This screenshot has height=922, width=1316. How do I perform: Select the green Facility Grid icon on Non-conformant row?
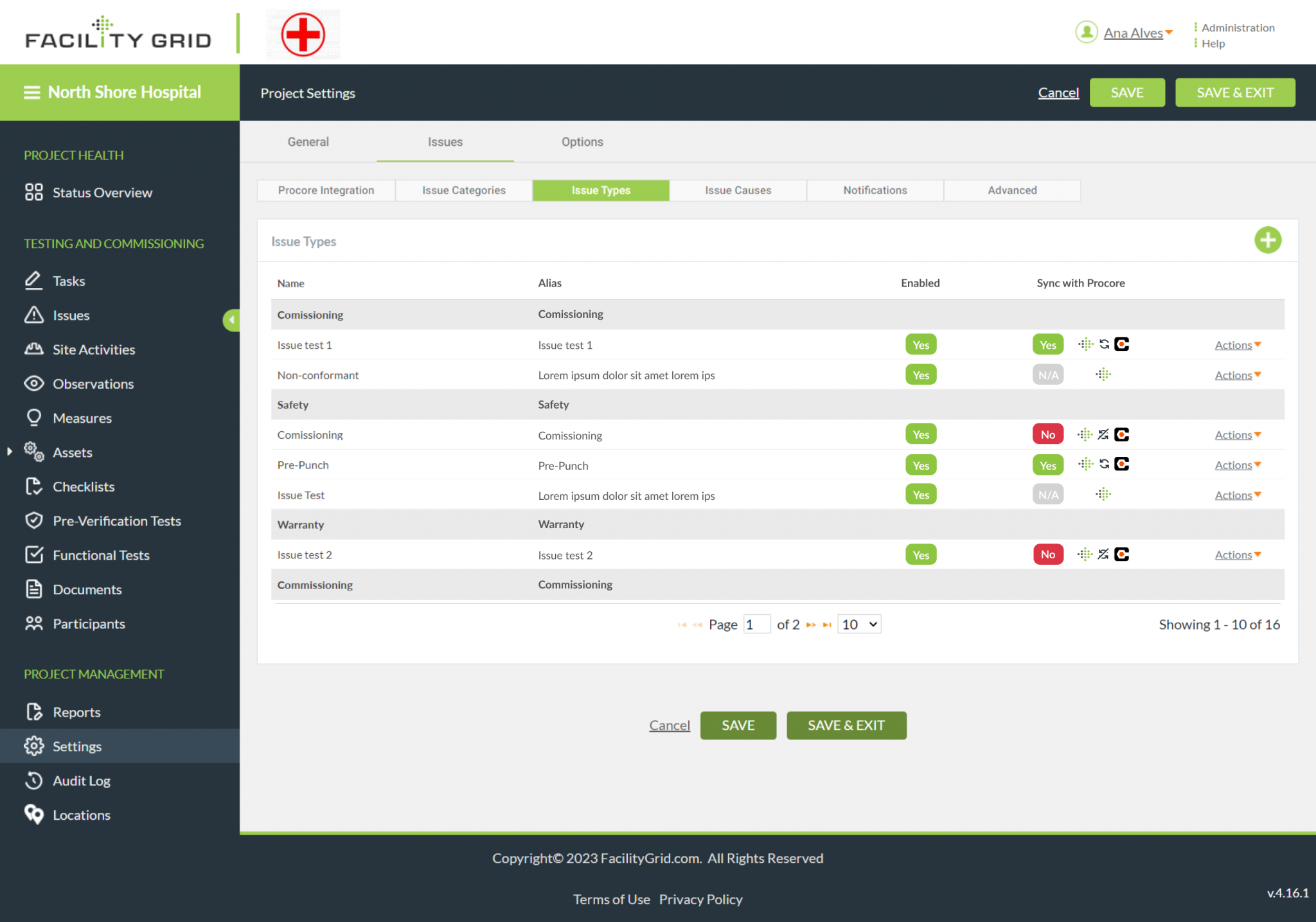[1103, 374]
